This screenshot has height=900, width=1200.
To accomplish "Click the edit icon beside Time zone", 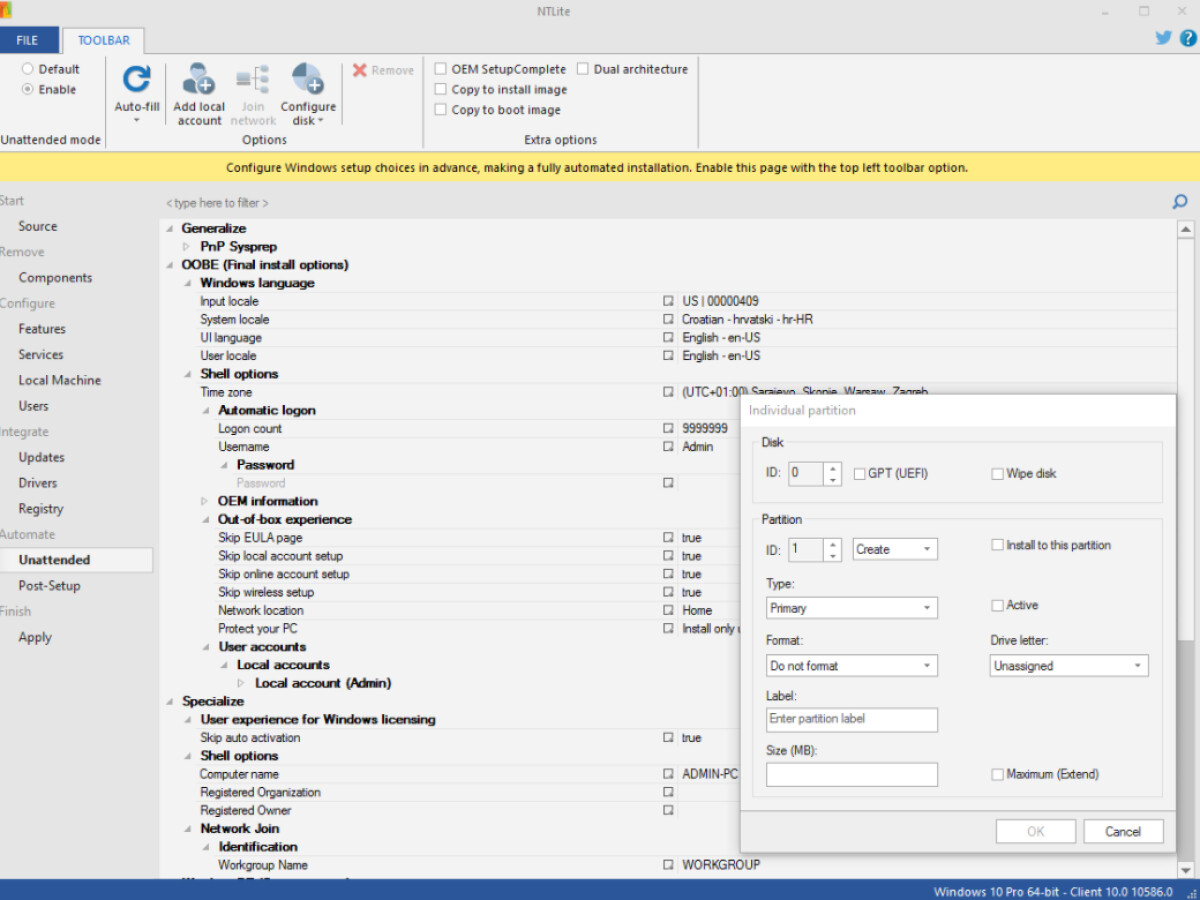I will click(x=668, y=392).
